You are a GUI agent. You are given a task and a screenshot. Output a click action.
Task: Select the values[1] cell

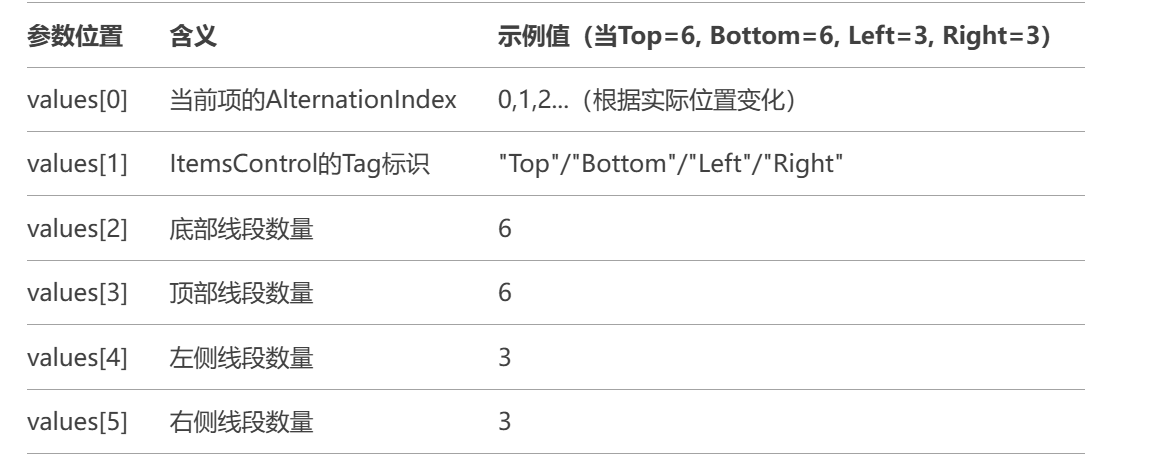tap(77, 164)
